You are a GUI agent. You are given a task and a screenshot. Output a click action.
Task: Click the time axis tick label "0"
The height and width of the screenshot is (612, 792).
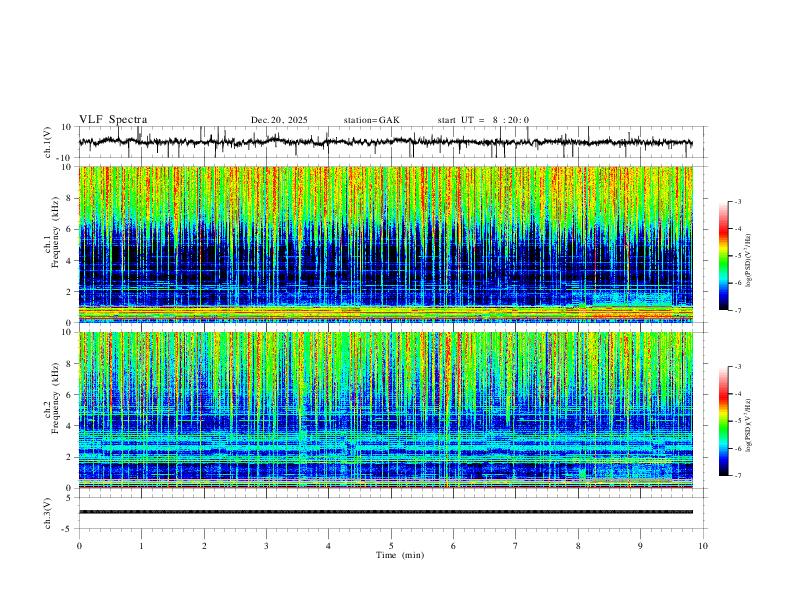[x=79, y=546]
